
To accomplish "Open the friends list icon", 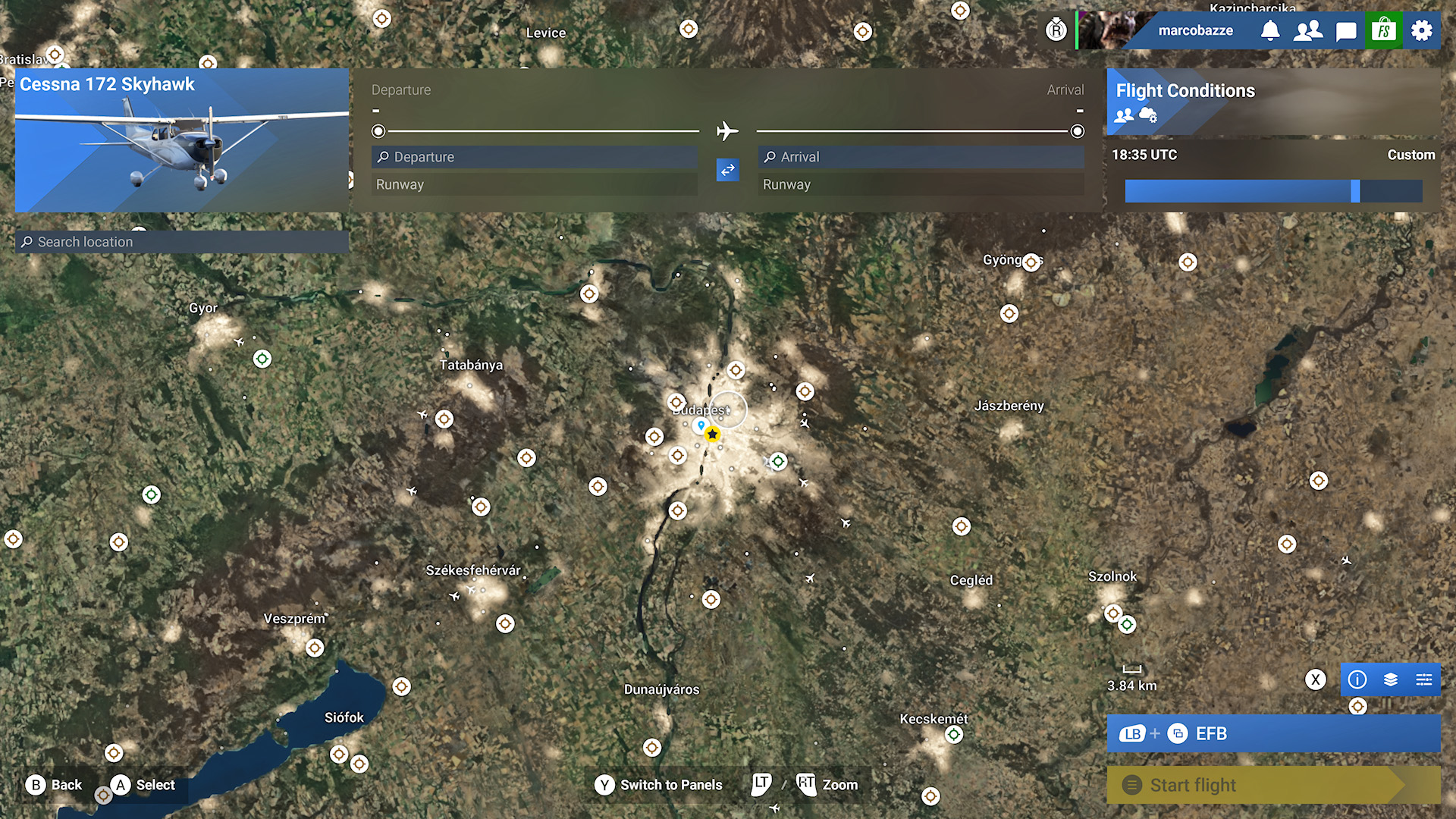I will pyautogui.click(x=1308, y=31).
